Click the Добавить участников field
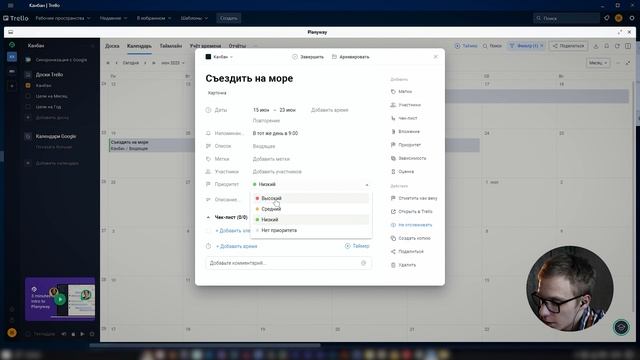The height and width of the screenshot is (360, 640). 277,172
